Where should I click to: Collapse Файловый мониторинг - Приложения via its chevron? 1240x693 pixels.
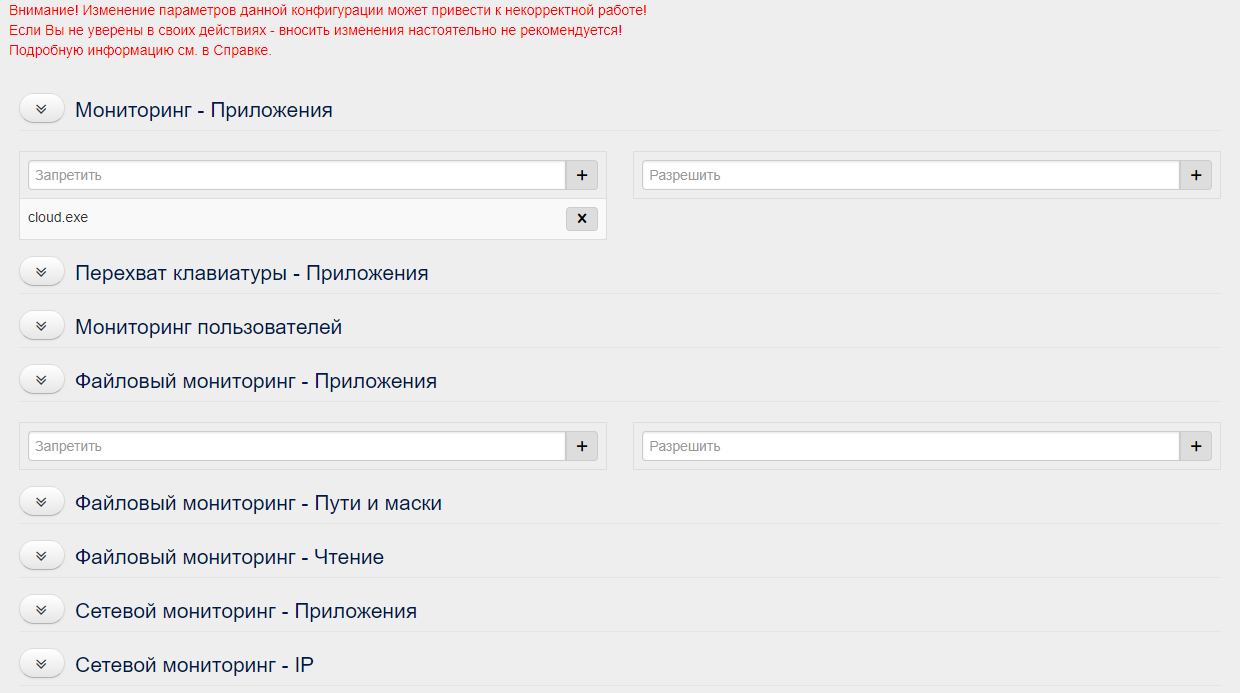coord(41,378)
